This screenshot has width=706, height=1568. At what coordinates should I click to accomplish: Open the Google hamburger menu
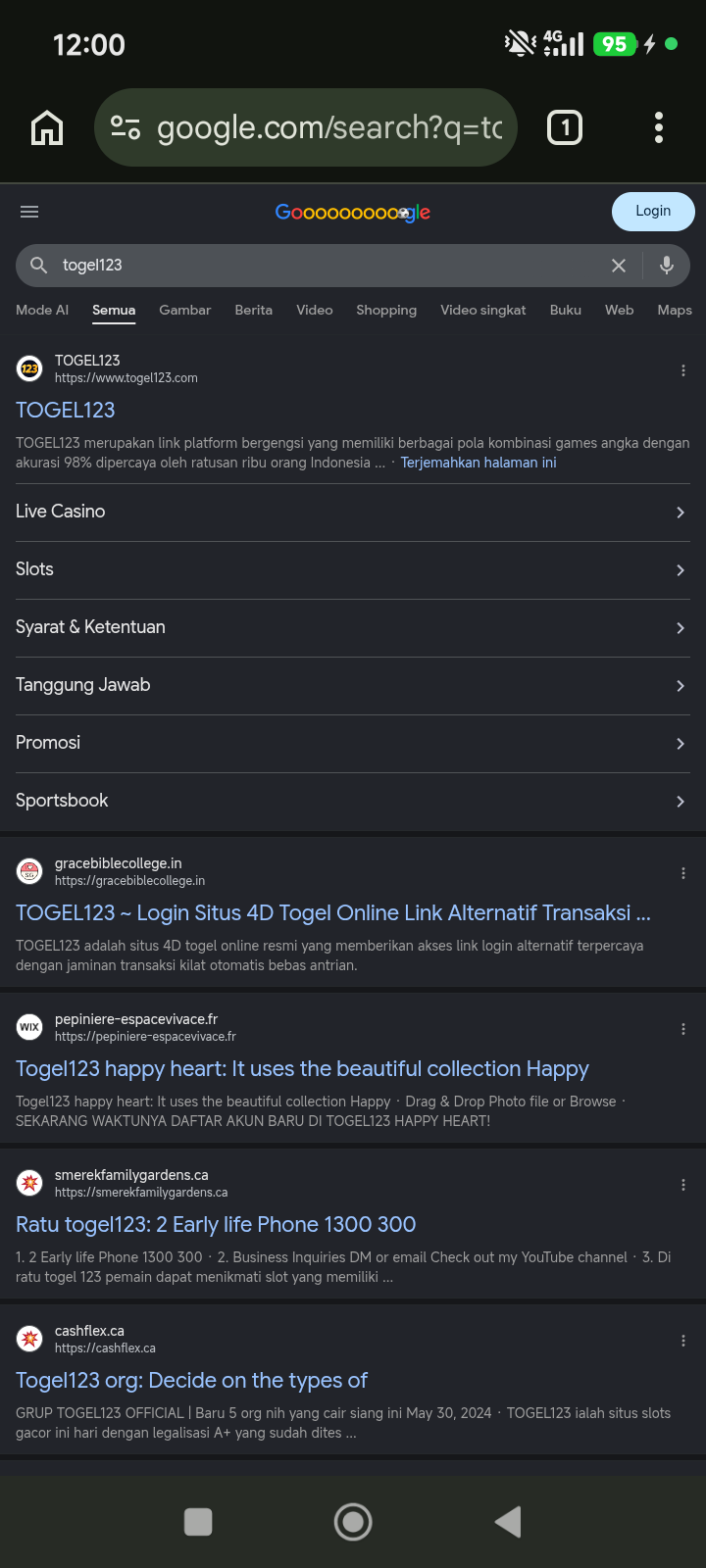coord(29,212)
